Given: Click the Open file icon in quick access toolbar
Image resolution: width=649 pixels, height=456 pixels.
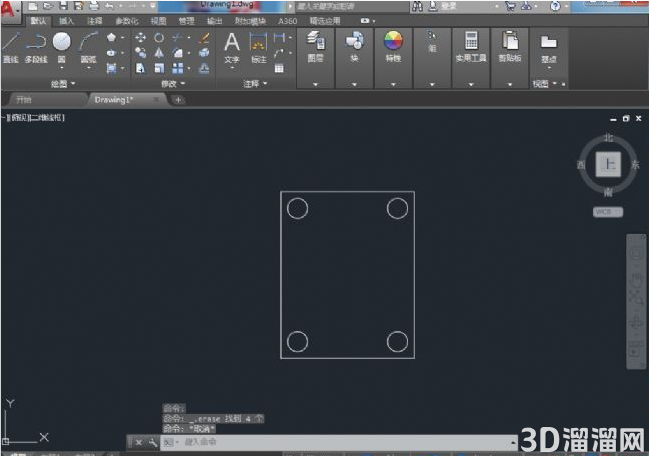Looking at the screenshot, I should (x=48, y=6).
